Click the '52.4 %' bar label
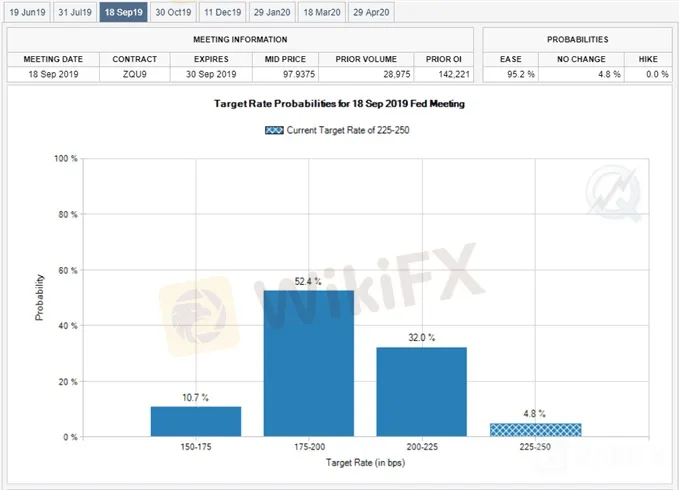679x490 pixels. [308, 282]
